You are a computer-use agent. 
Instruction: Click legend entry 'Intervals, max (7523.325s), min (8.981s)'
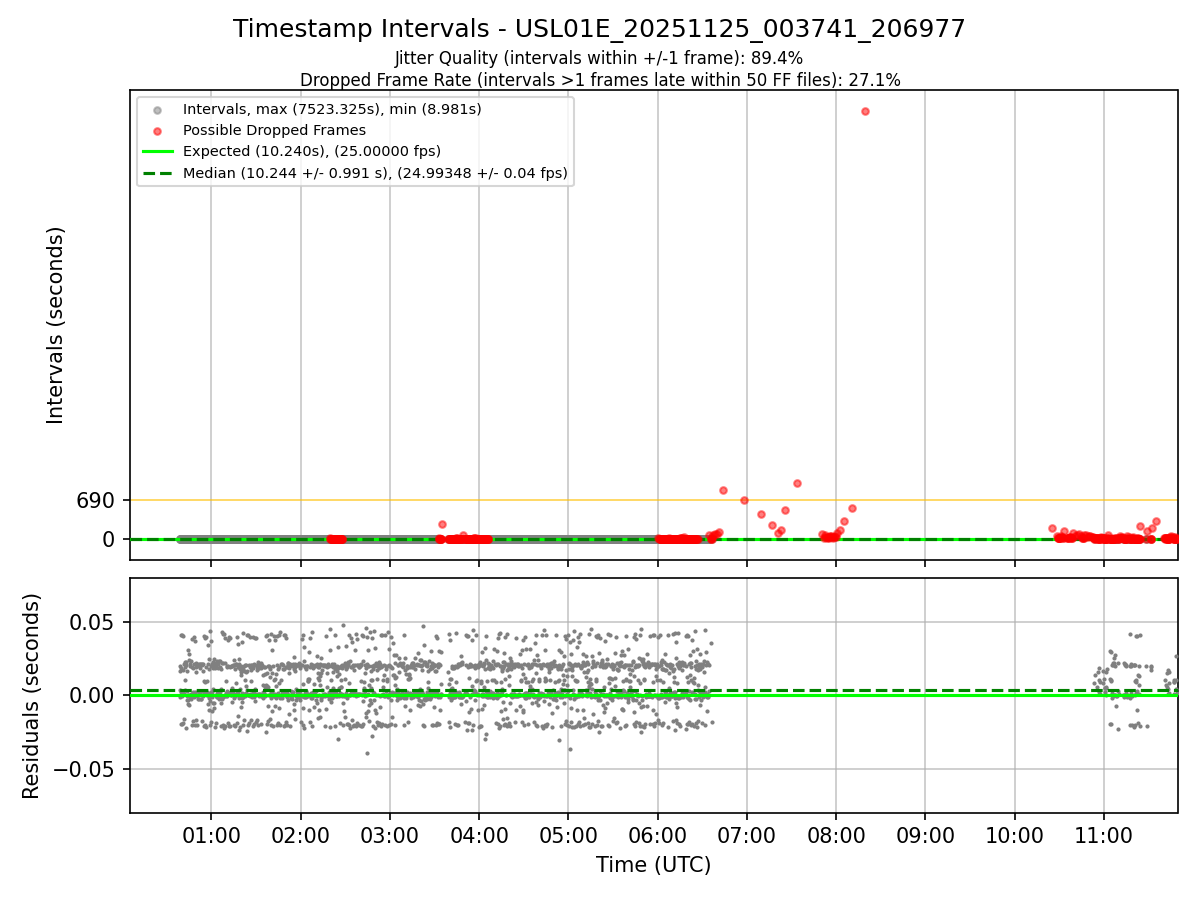[x=332, y=109]
